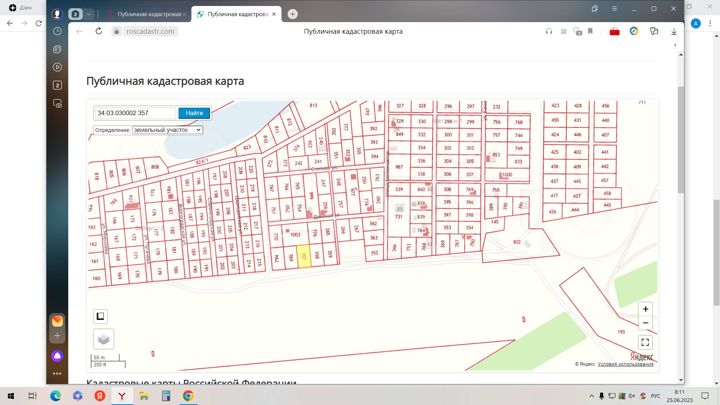Open the Alice chat icon in title bar
The image size is (720, 405).
pyautogui.click(x=595, y=9)
